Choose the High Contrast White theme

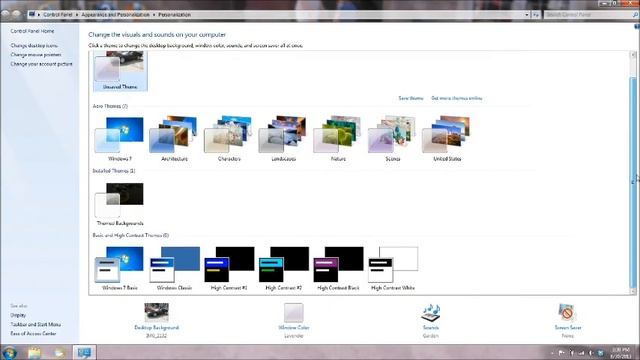(393, 268)
